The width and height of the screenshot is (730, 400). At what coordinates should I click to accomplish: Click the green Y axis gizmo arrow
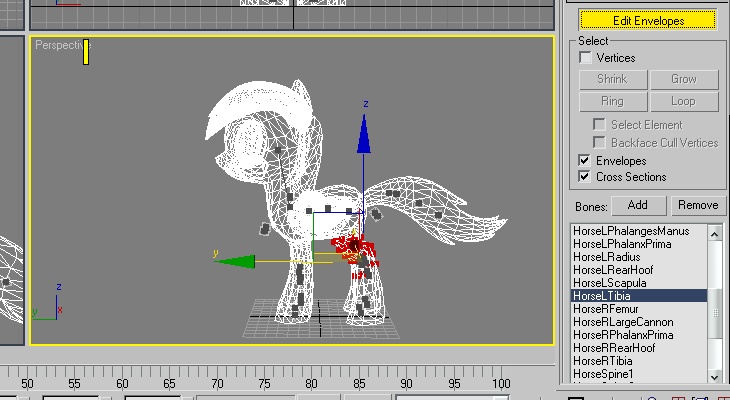coord(235,261)
